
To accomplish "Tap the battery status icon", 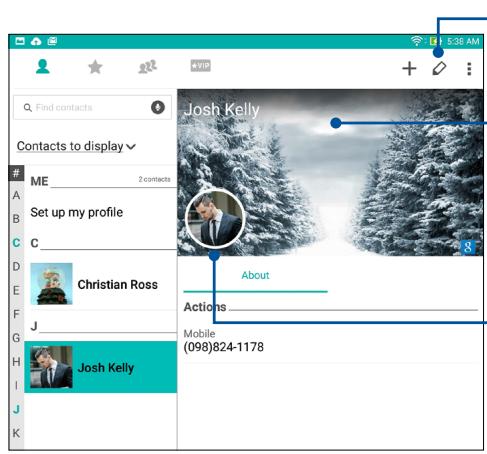I will click(435, 41).
